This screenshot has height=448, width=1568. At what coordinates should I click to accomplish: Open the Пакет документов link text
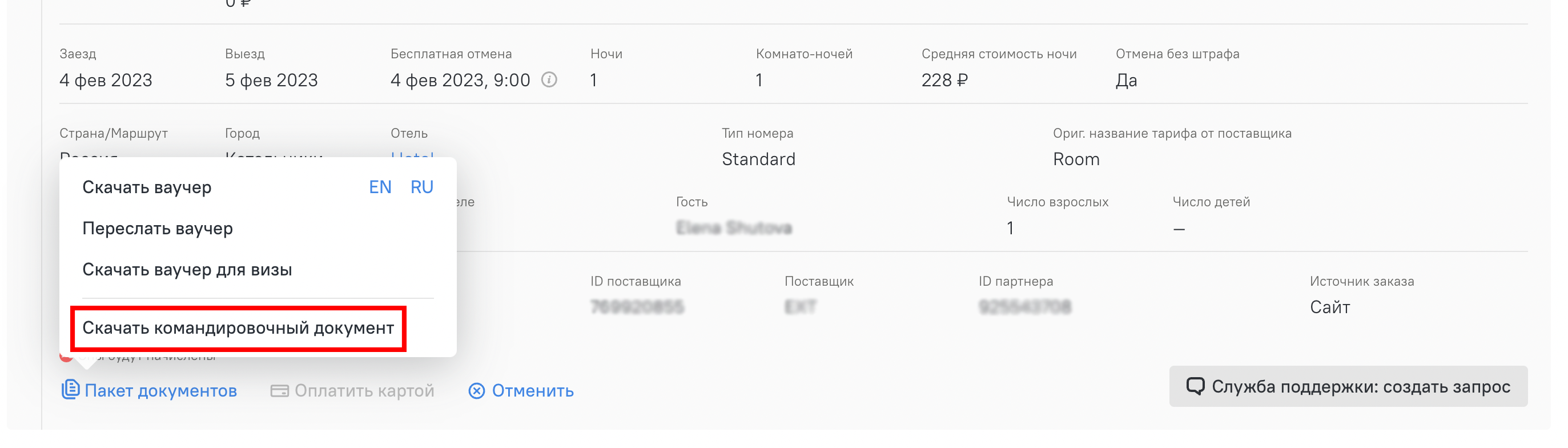[160, 391]
